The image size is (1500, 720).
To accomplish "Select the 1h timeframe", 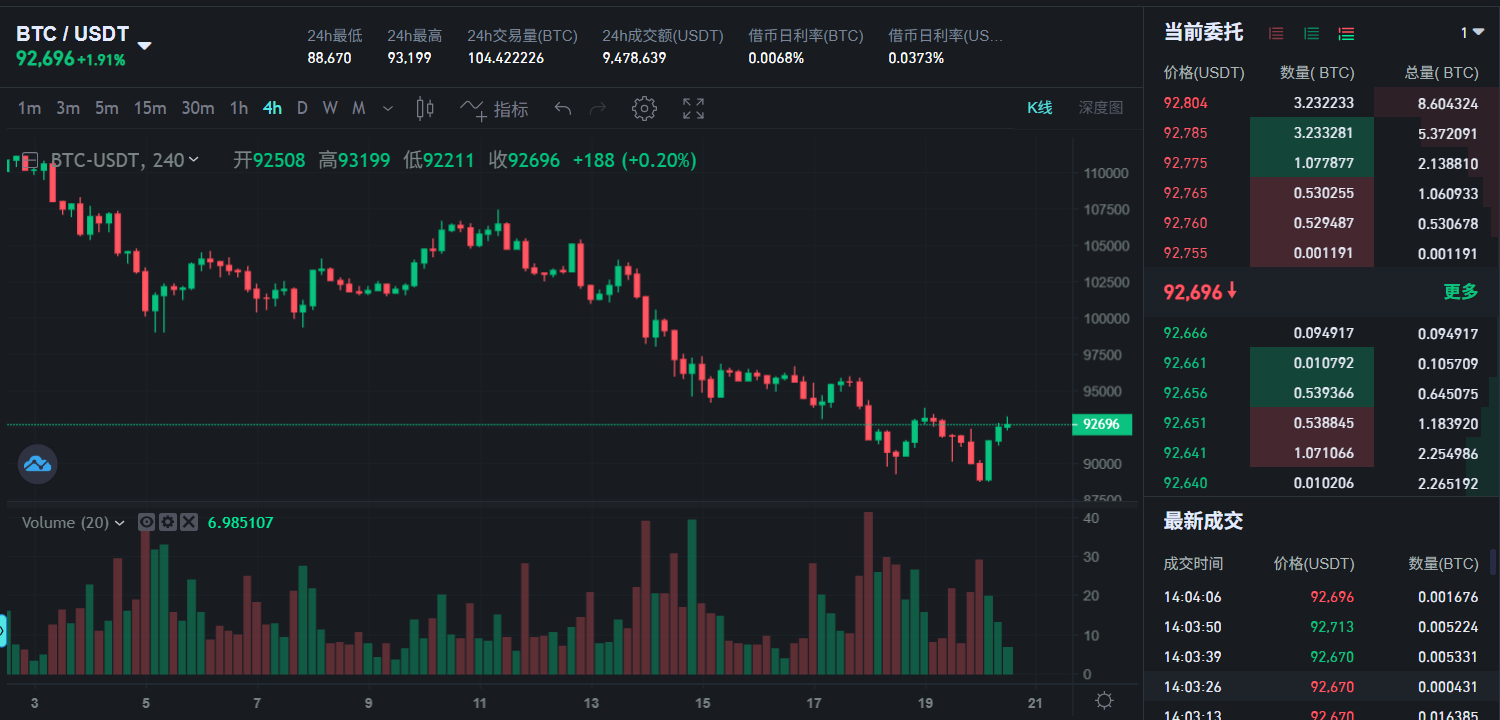I will coord(239,109).
